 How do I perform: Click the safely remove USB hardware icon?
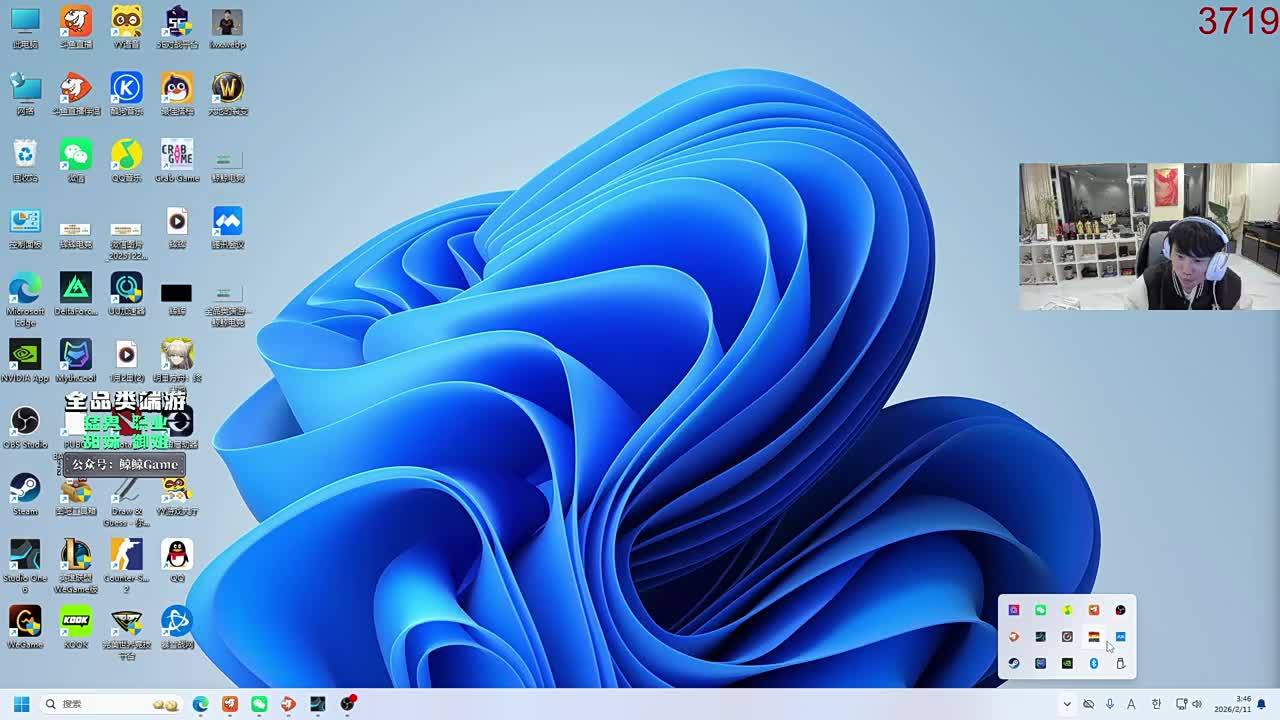[1120, 663]
